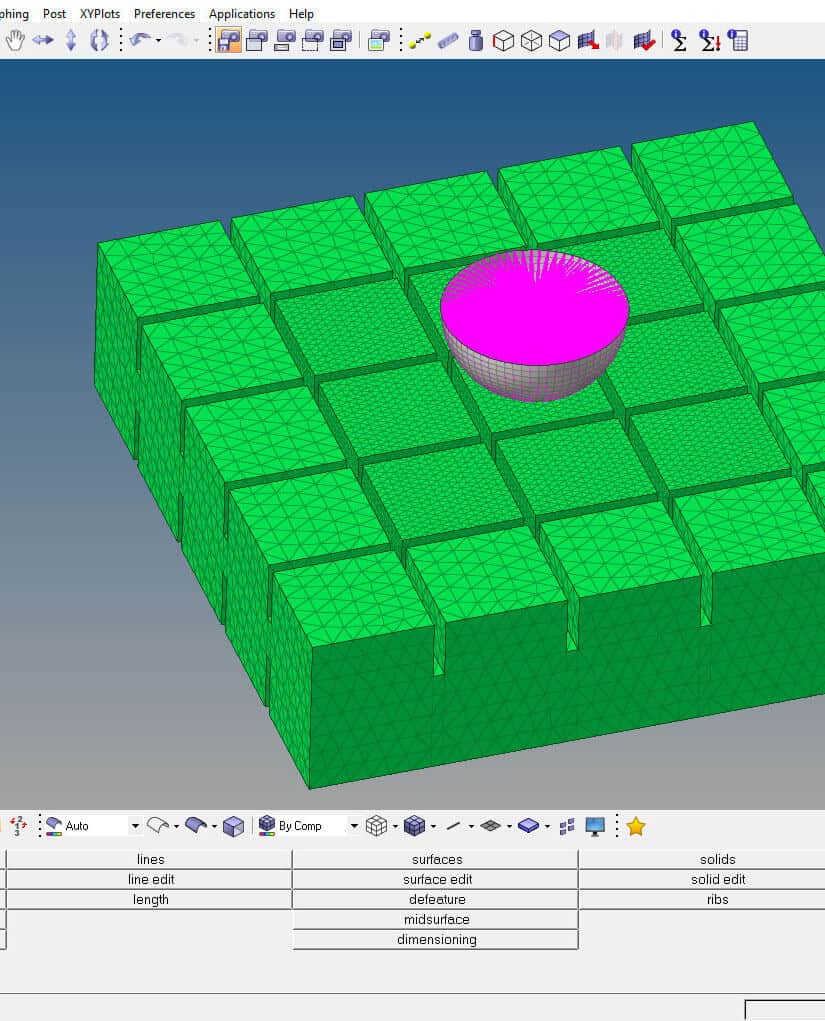Click the mass calculation weight icon
This screenshot has width=825, height=1021.
476,40
